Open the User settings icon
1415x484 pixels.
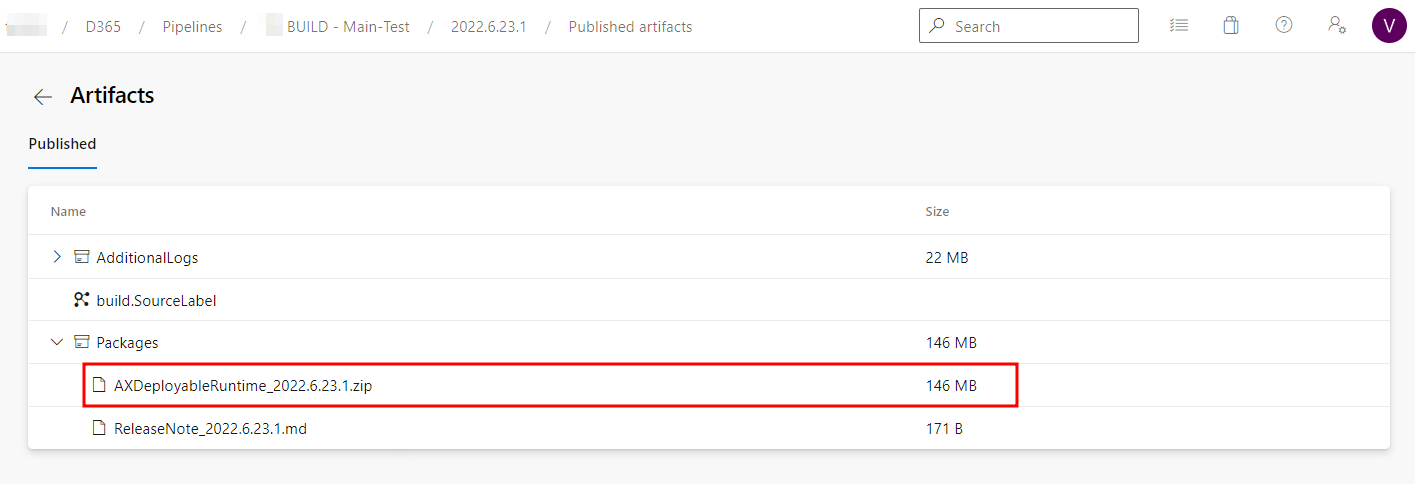(x=1336, y=26)
